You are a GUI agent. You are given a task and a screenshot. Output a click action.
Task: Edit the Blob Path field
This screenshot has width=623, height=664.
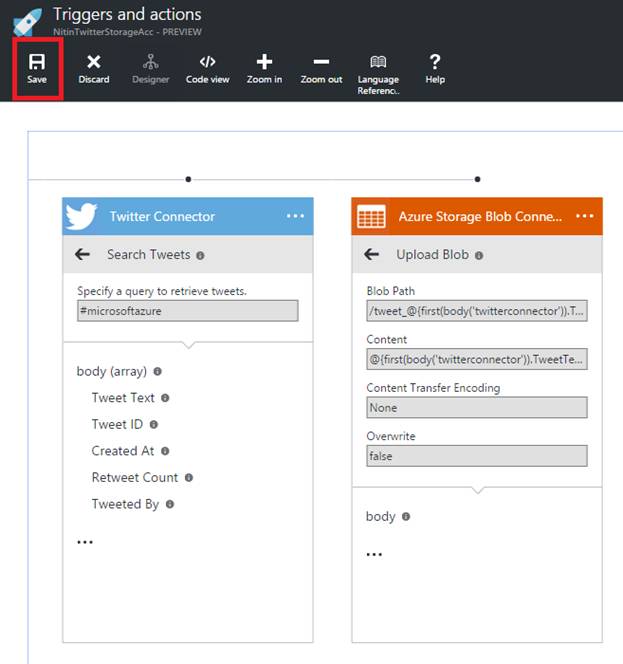pyautogui.click(x=477, y=311)
